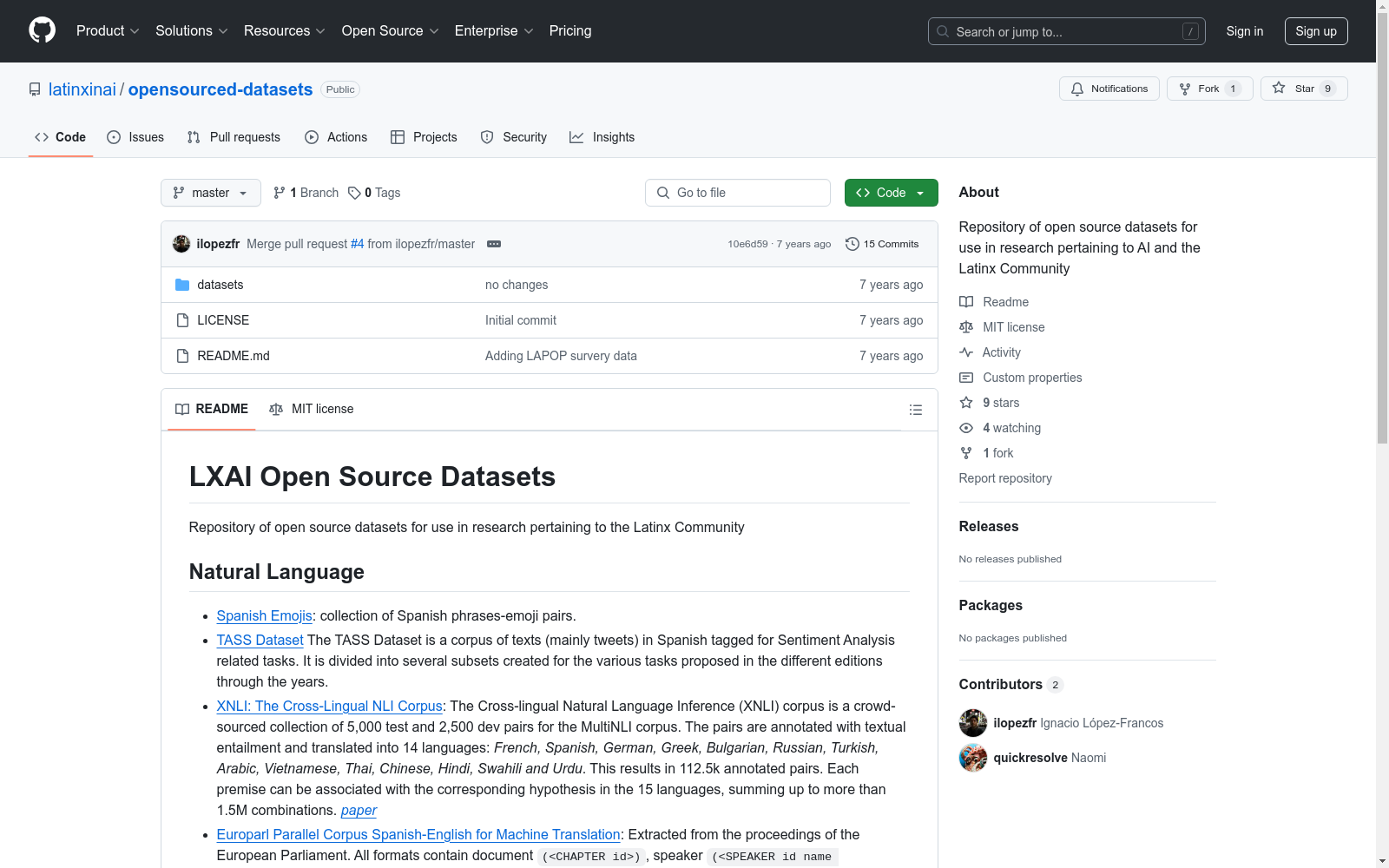This screenshot has width=1389, height=868.
Task: Click the commit history clock icon
Action: (x=852, y=244)
